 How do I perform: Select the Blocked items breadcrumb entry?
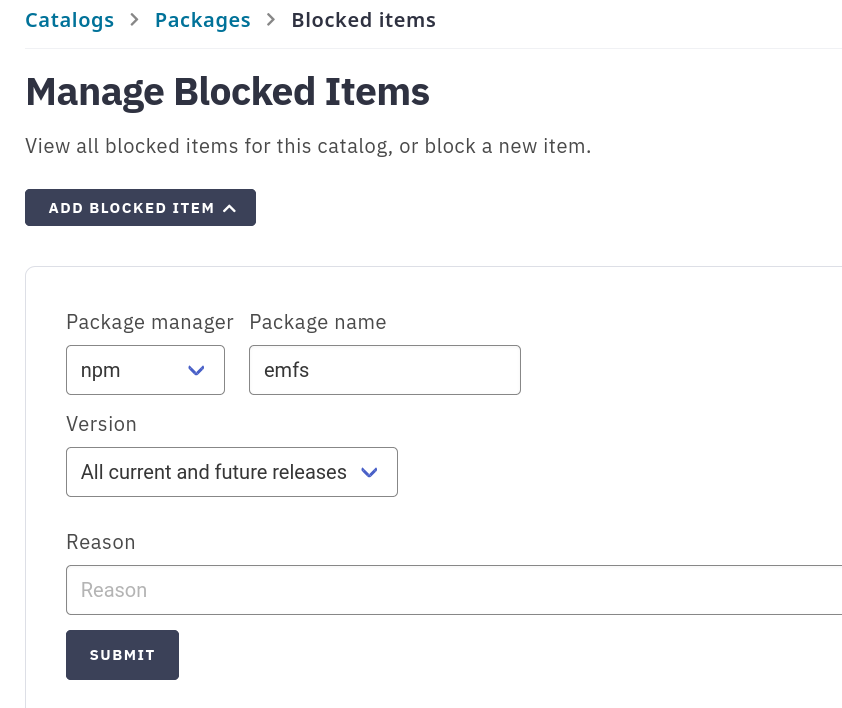point(363,19)
